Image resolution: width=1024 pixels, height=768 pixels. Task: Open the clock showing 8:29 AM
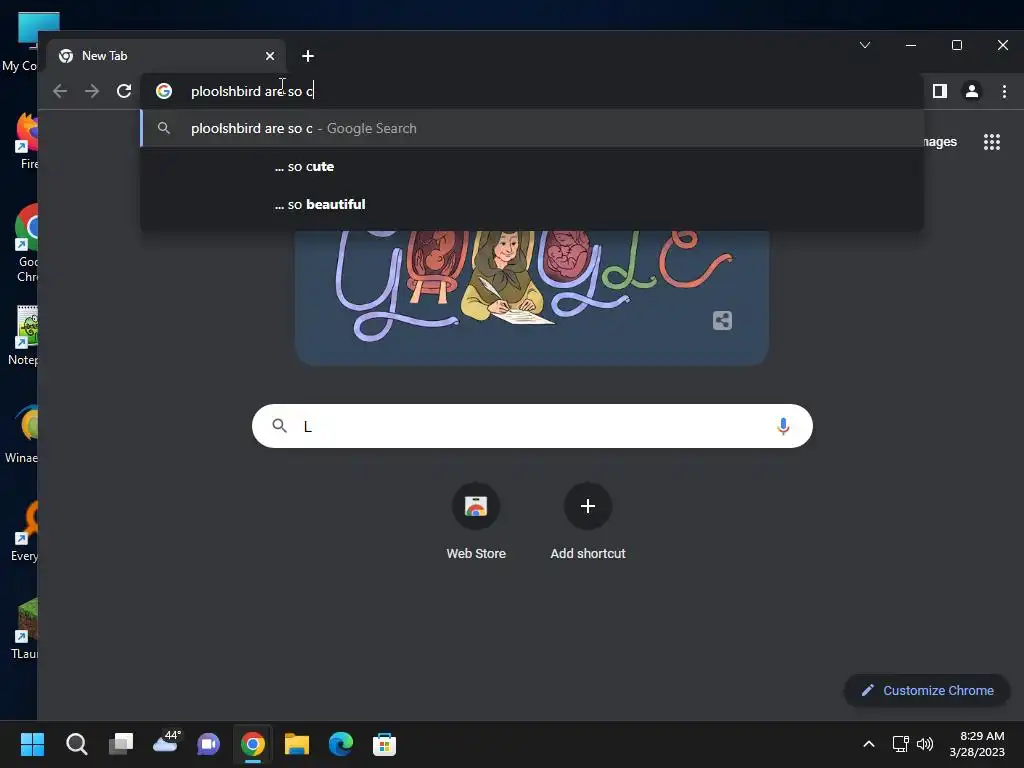(977, 744)
